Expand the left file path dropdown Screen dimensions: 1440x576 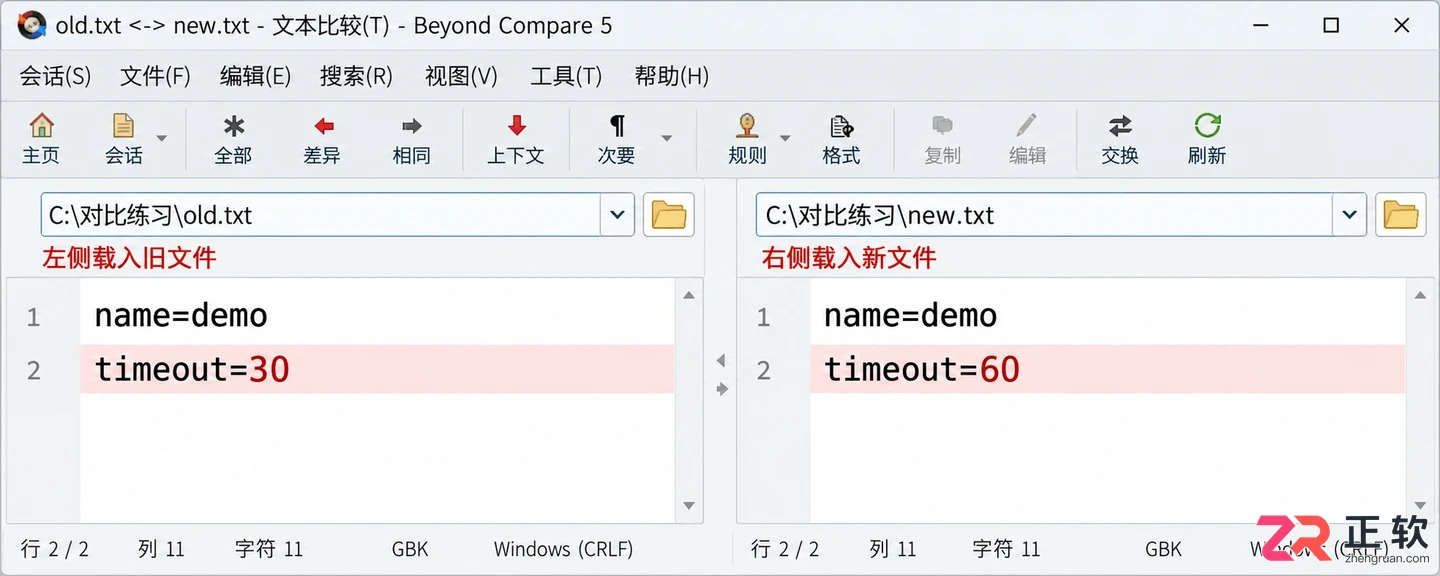617,215
